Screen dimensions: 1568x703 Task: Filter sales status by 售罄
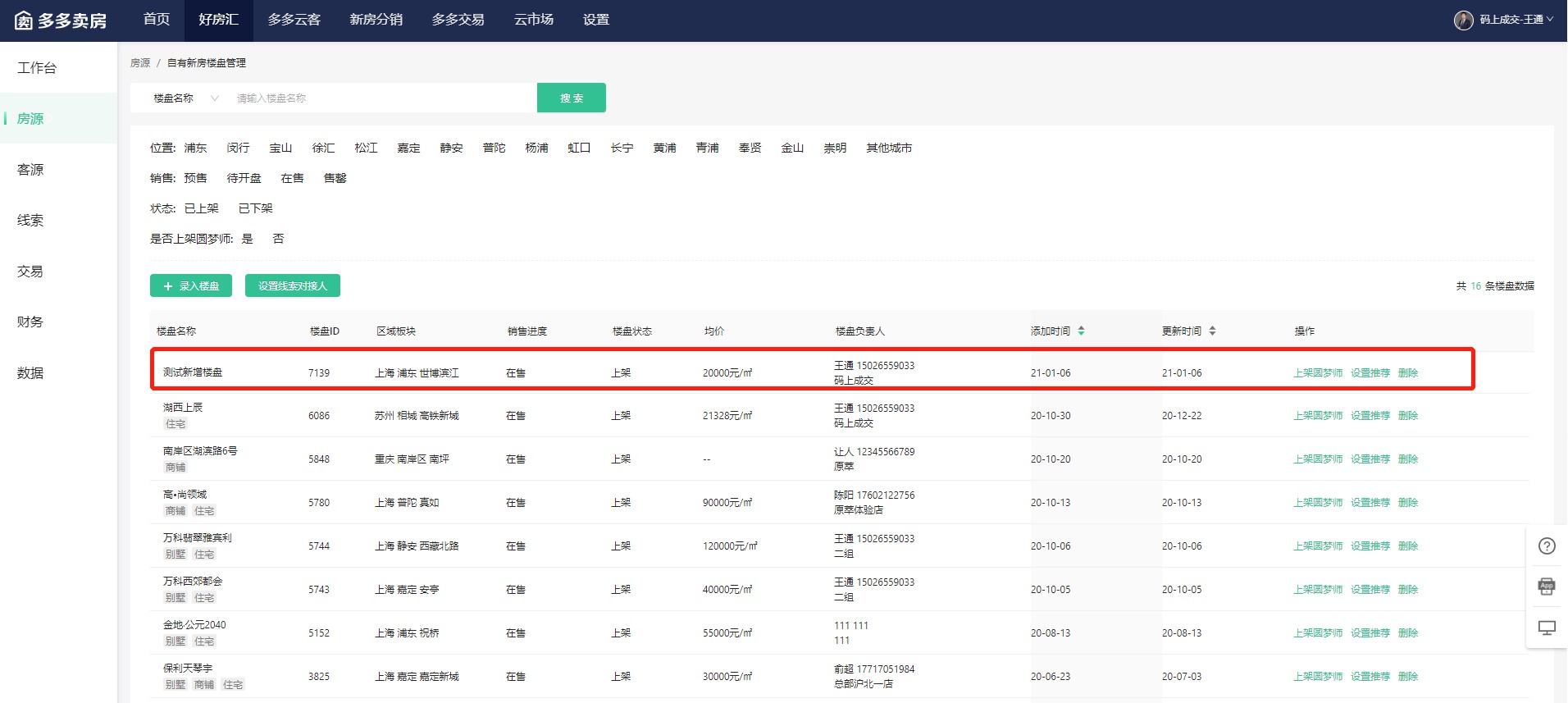click(x=335, y=178)
